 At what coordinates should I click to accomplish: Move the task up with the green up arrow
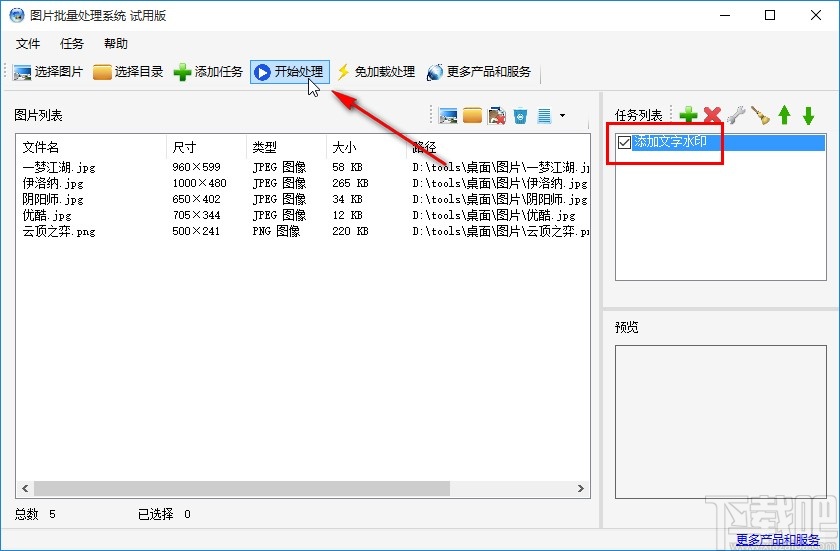[784, 115]
